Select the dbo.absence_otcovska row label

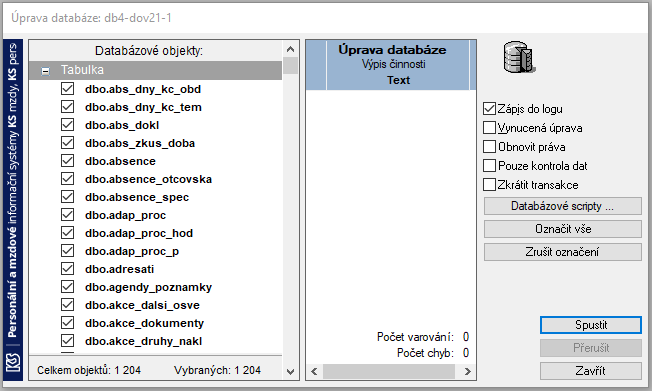point(148,179)
